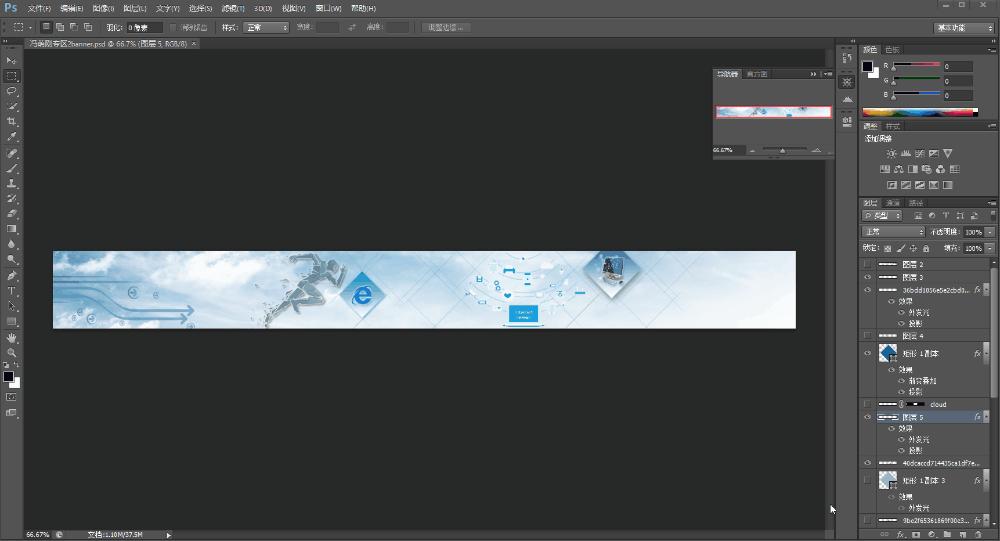
Task: Open layer blend mode dropdown
Action: pyautogui.click(x=893, y=232)
